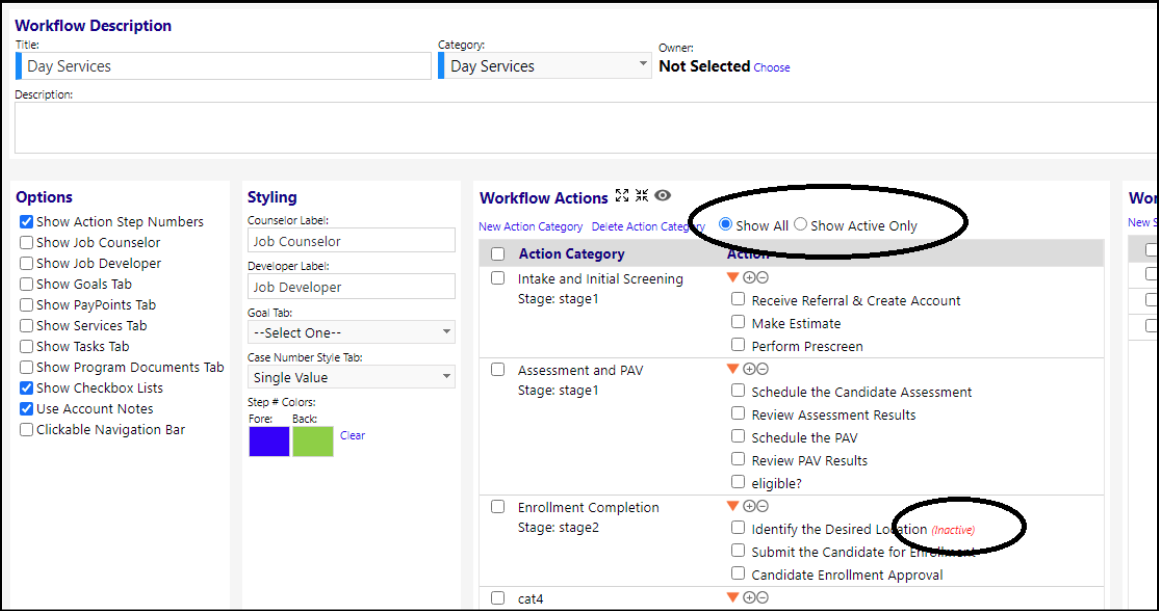
Task: Check Submit the Candidate for Enrollment action
Action: 738,550
